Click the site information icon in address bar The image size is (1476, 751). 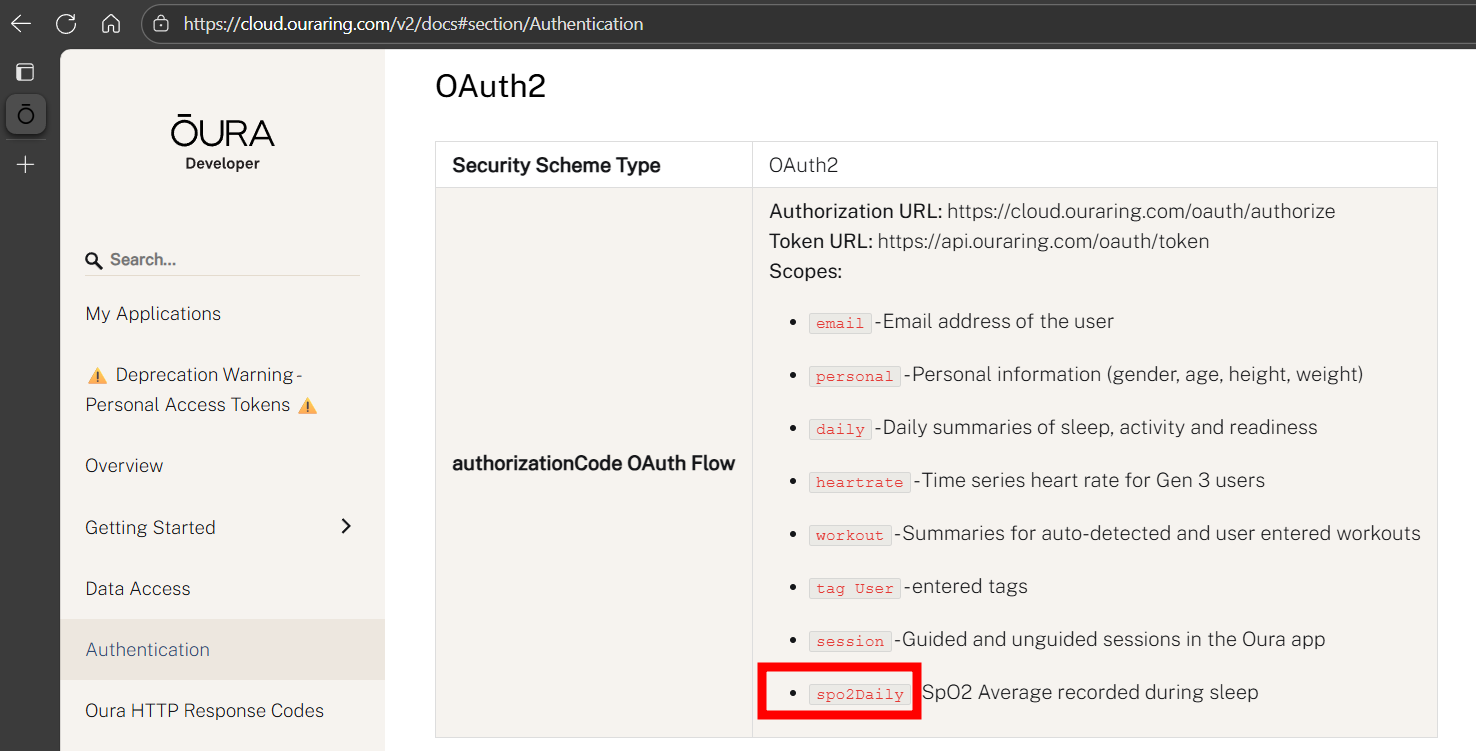[161, 24]
